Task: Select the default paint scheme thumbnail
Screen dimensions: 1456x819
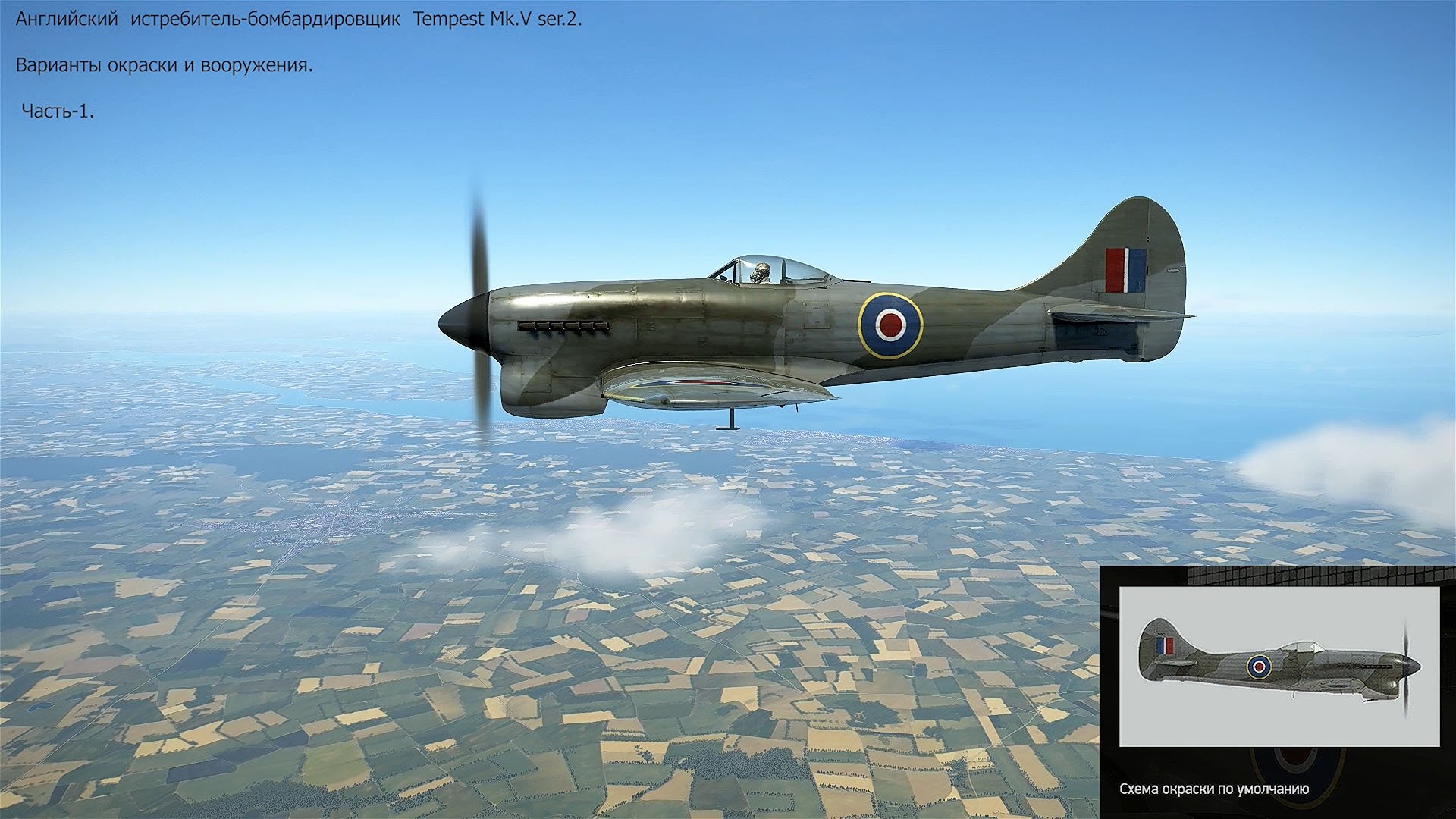Action: pos(1279,666)
